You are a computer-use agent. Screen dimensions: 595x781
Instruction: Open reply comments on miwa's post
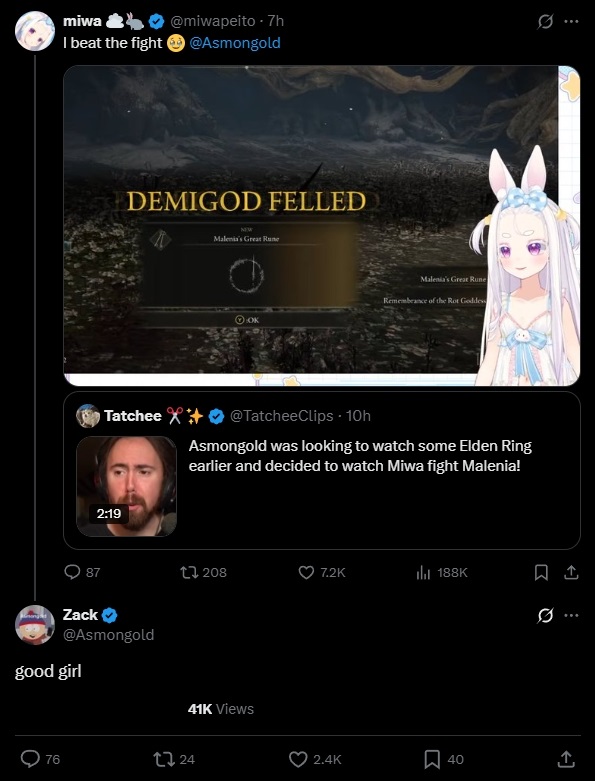(82, 572)
